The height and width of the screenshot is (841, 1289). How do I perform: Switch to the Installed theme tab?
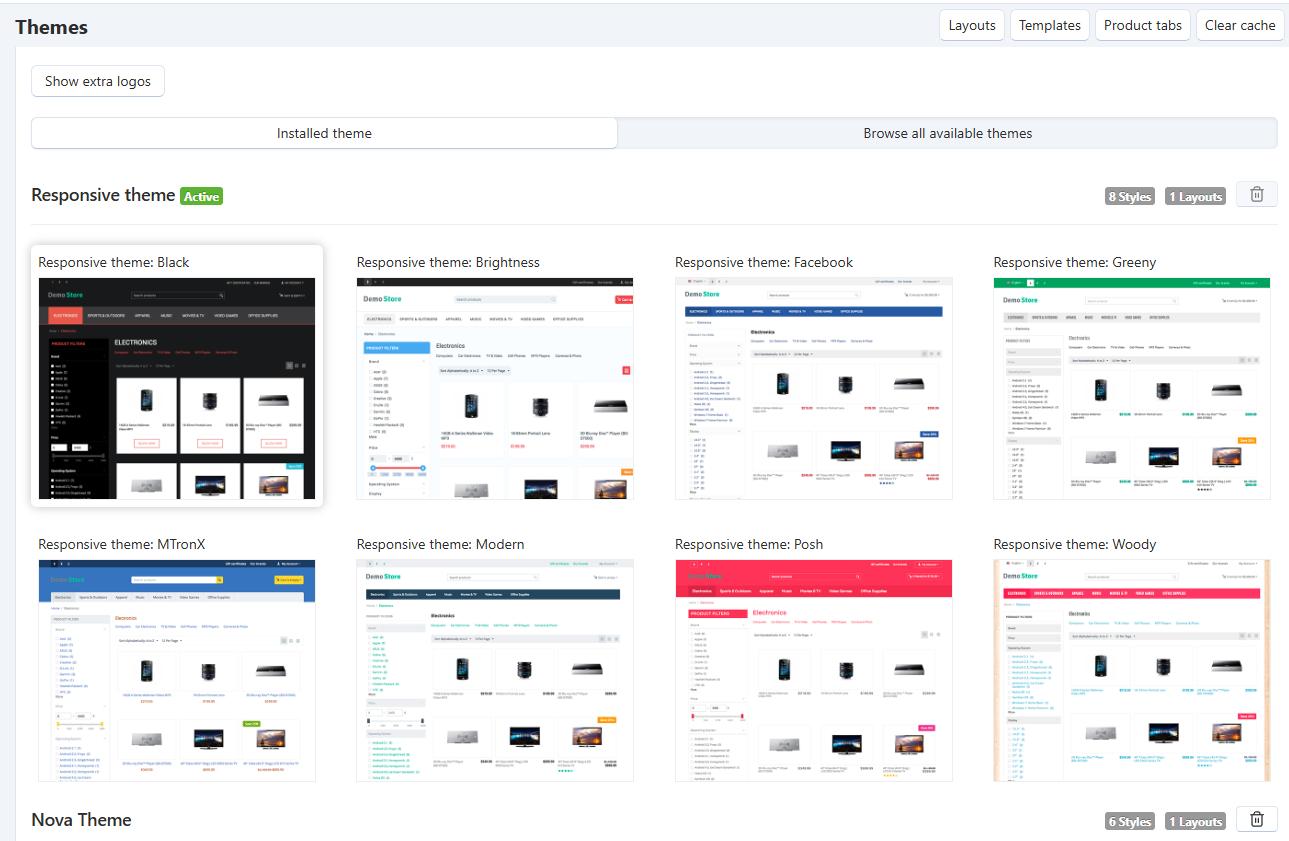click(x=324, y=133)
